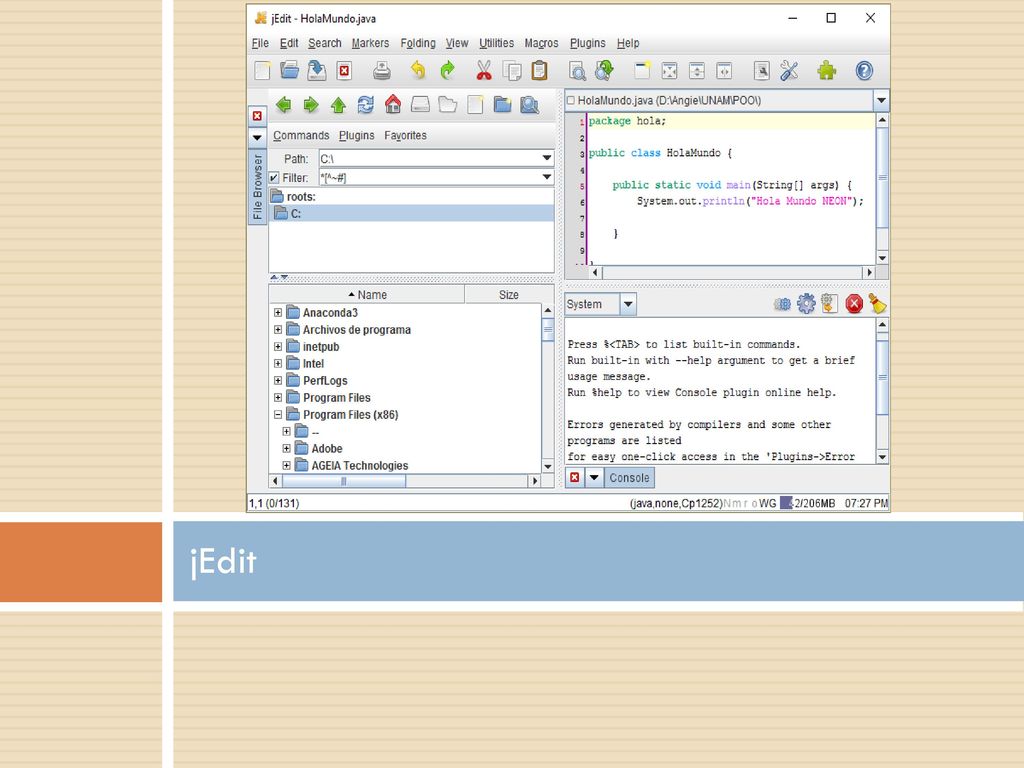Reload directory with blue refresh icon
This screenshot has width=1024, height=768.
(366, 104)
